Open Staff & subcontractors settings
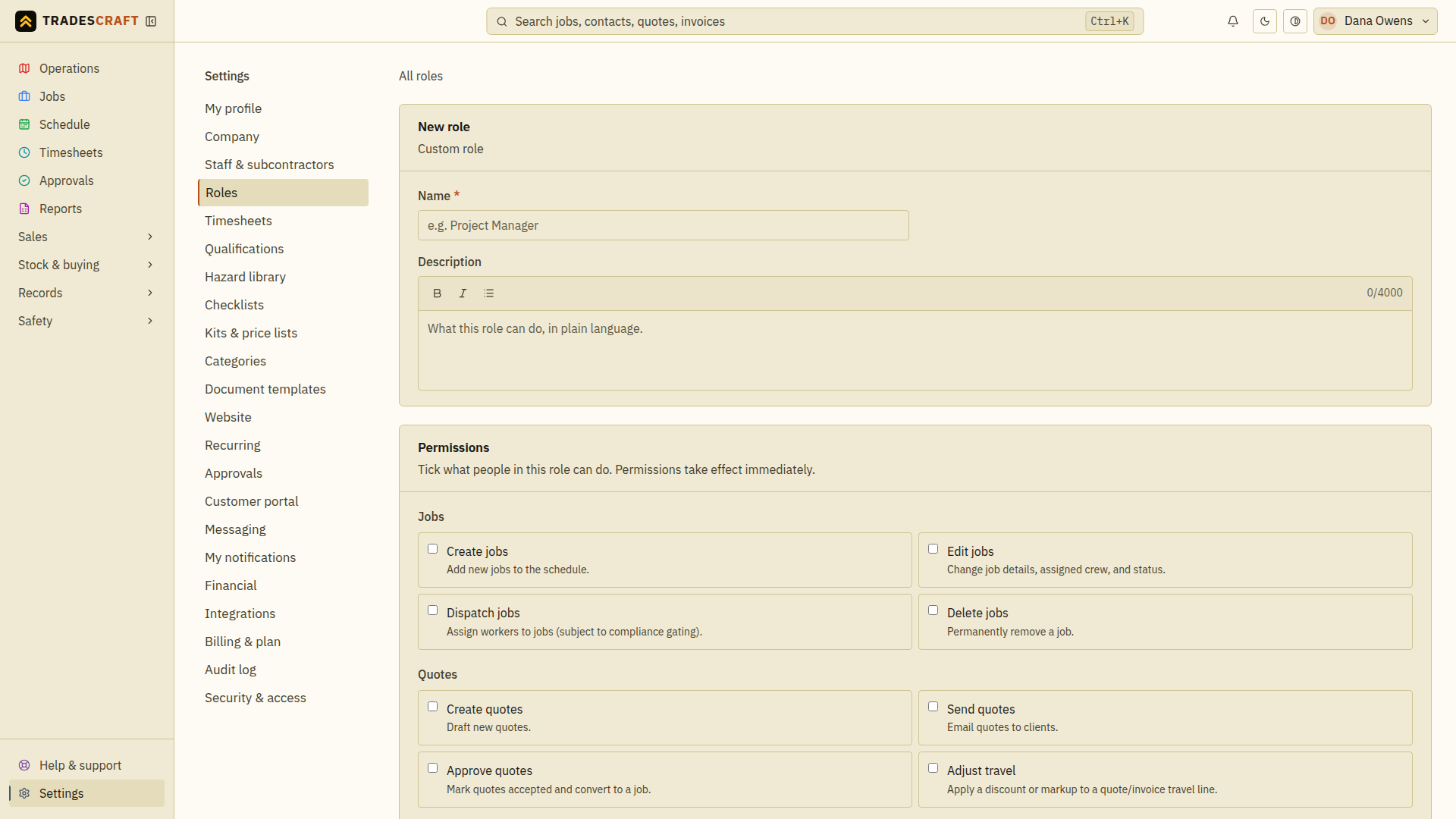This screenshot has width=1456, height=819. [x=283, y=165]
